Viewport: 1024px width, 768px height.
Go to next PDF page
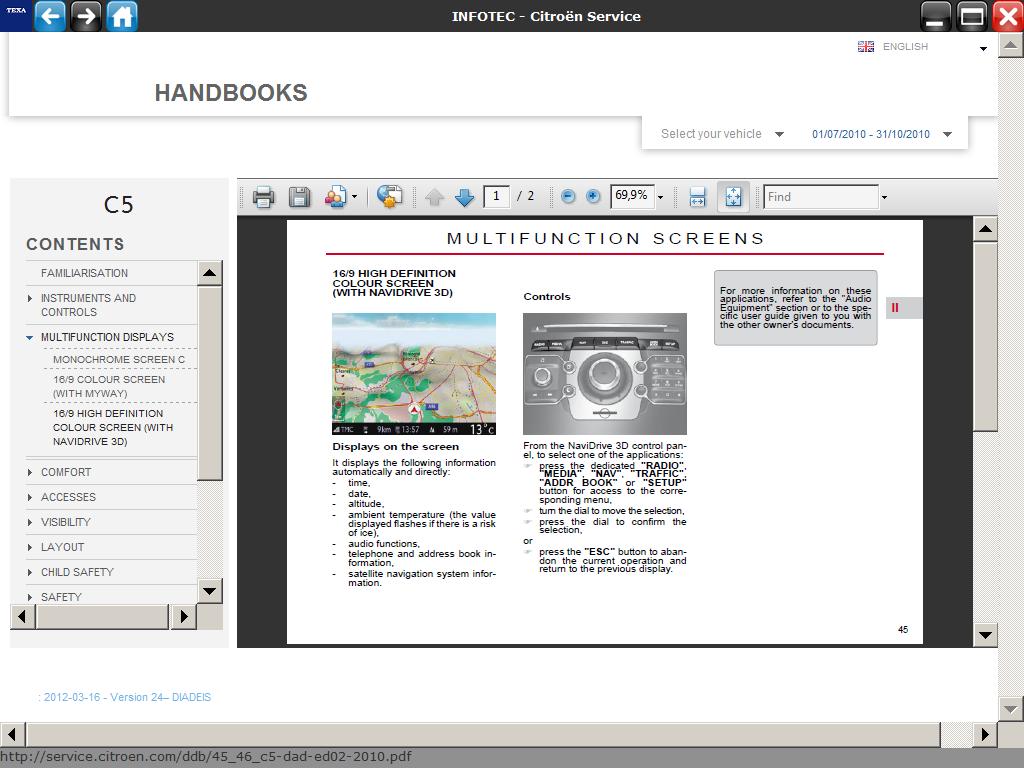[x=464, y=197]
